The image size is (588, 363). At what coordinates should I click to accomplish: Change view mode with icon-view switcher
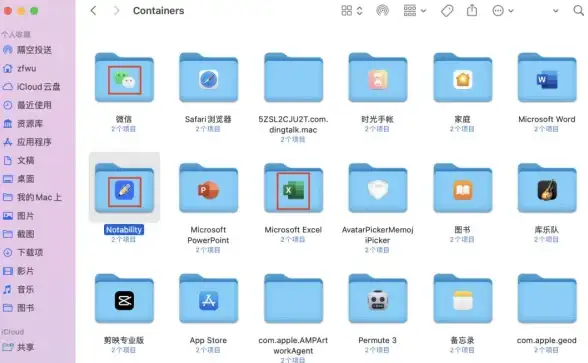pos(352,10)
